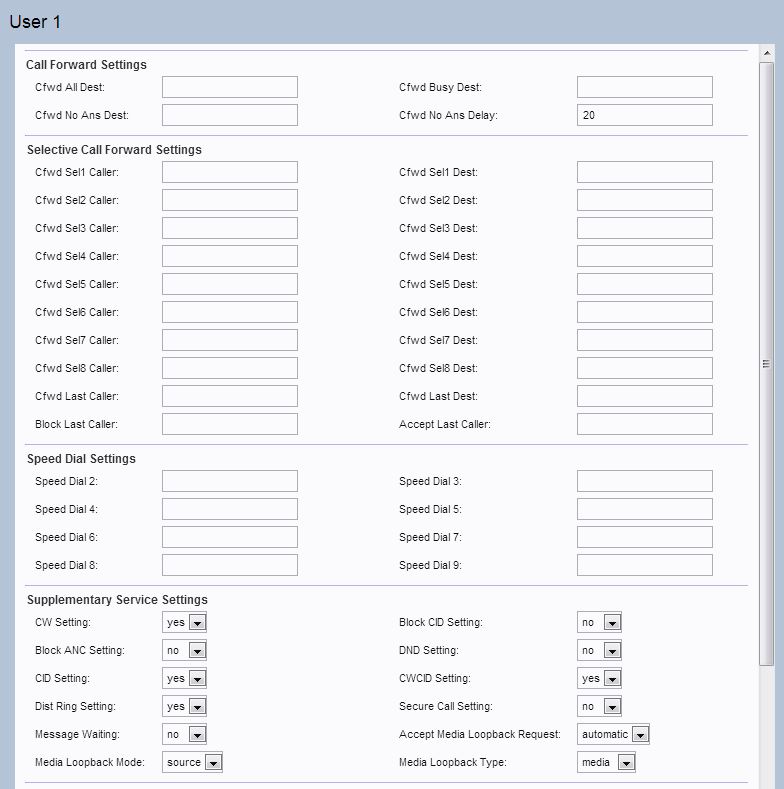Click the vertical scrollbar thumb
The height and width of the screenshot is (789, 784).
pos(767,363)
